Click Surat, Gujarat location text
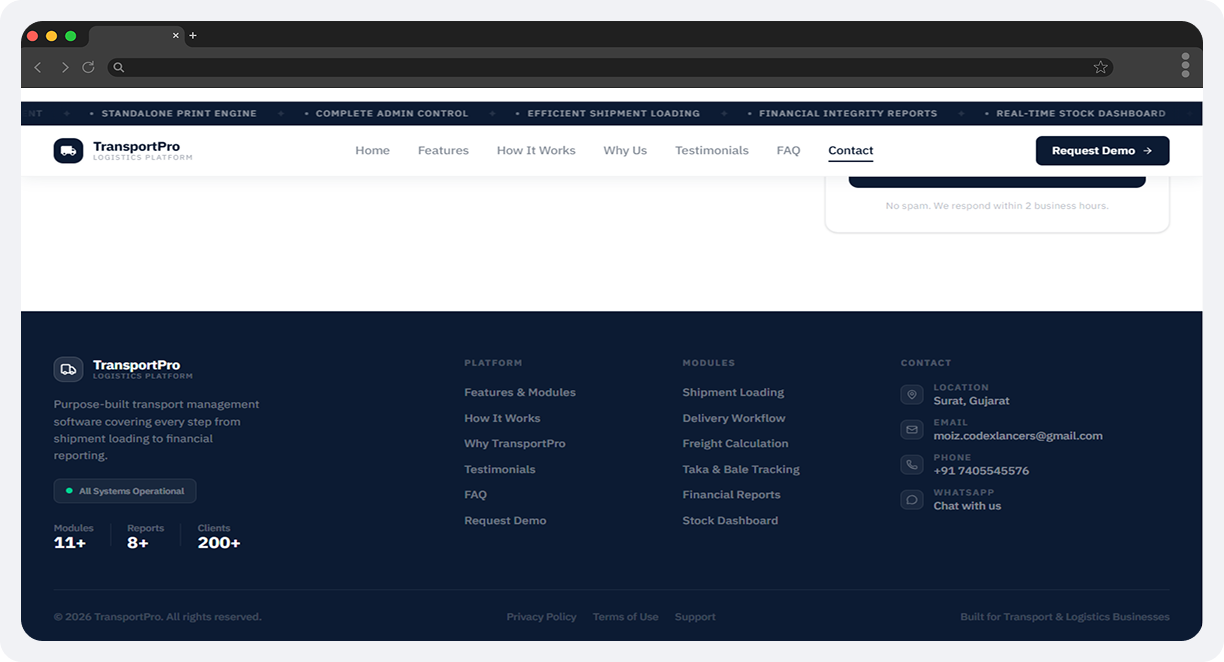 tap(971, 401)
